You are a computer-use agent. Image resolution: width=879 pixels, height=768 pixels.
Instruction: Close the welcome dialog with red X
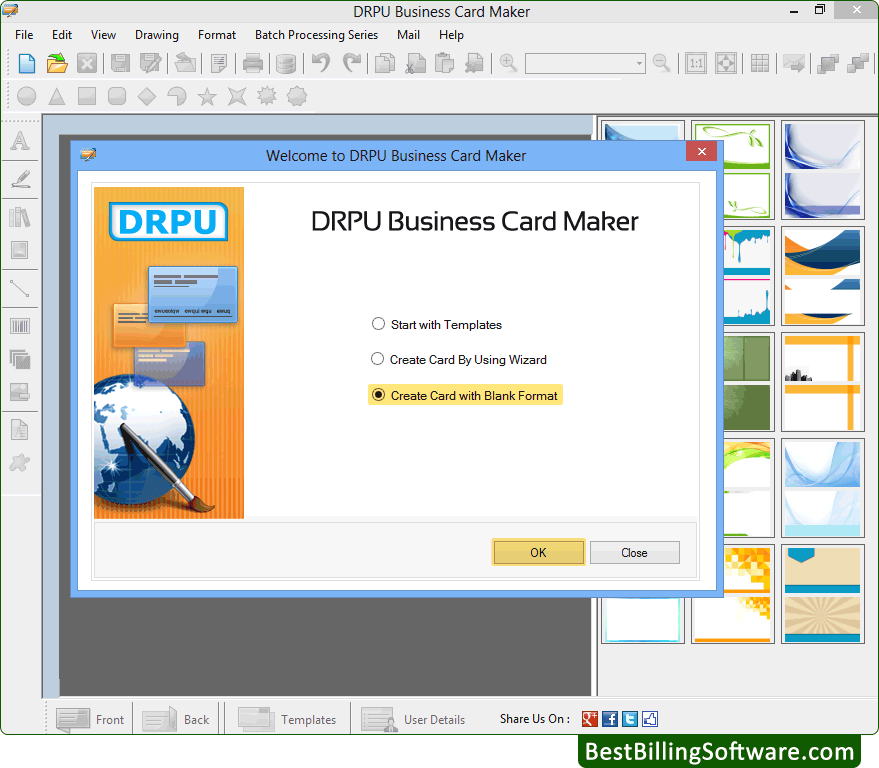pos(701,151)
